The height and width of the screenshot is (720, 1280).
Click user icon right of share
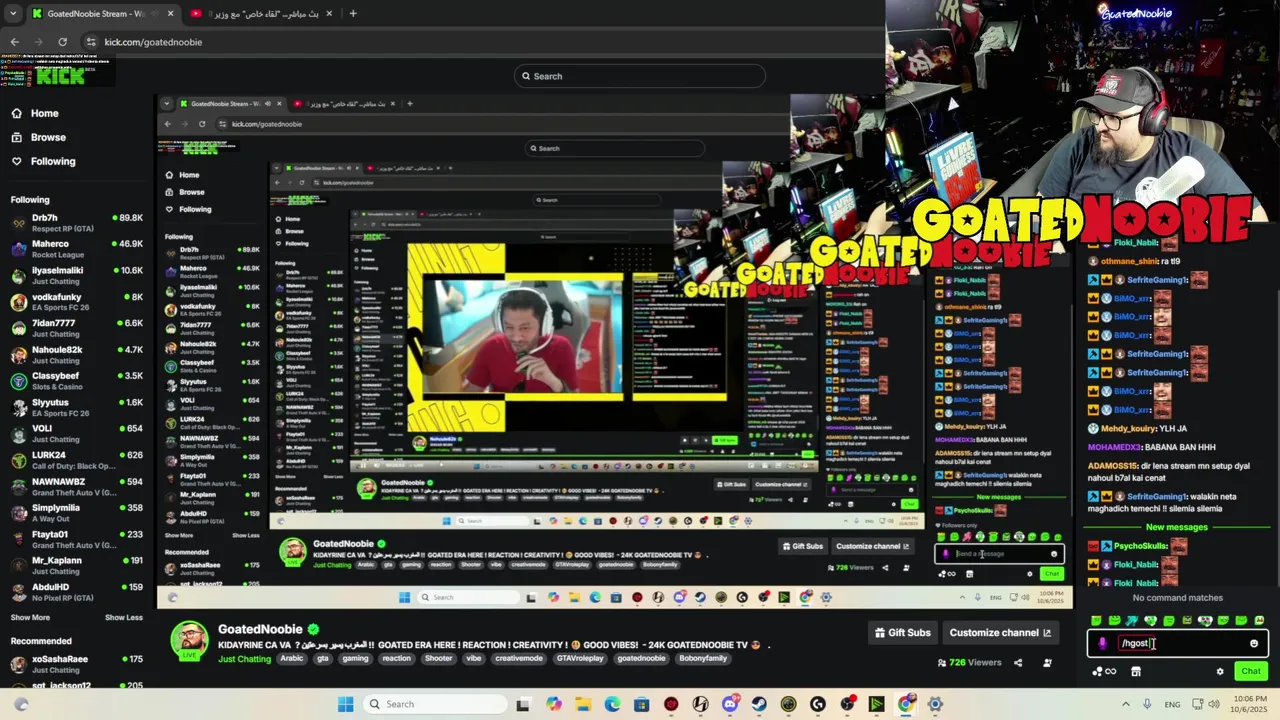point(1047,663)
